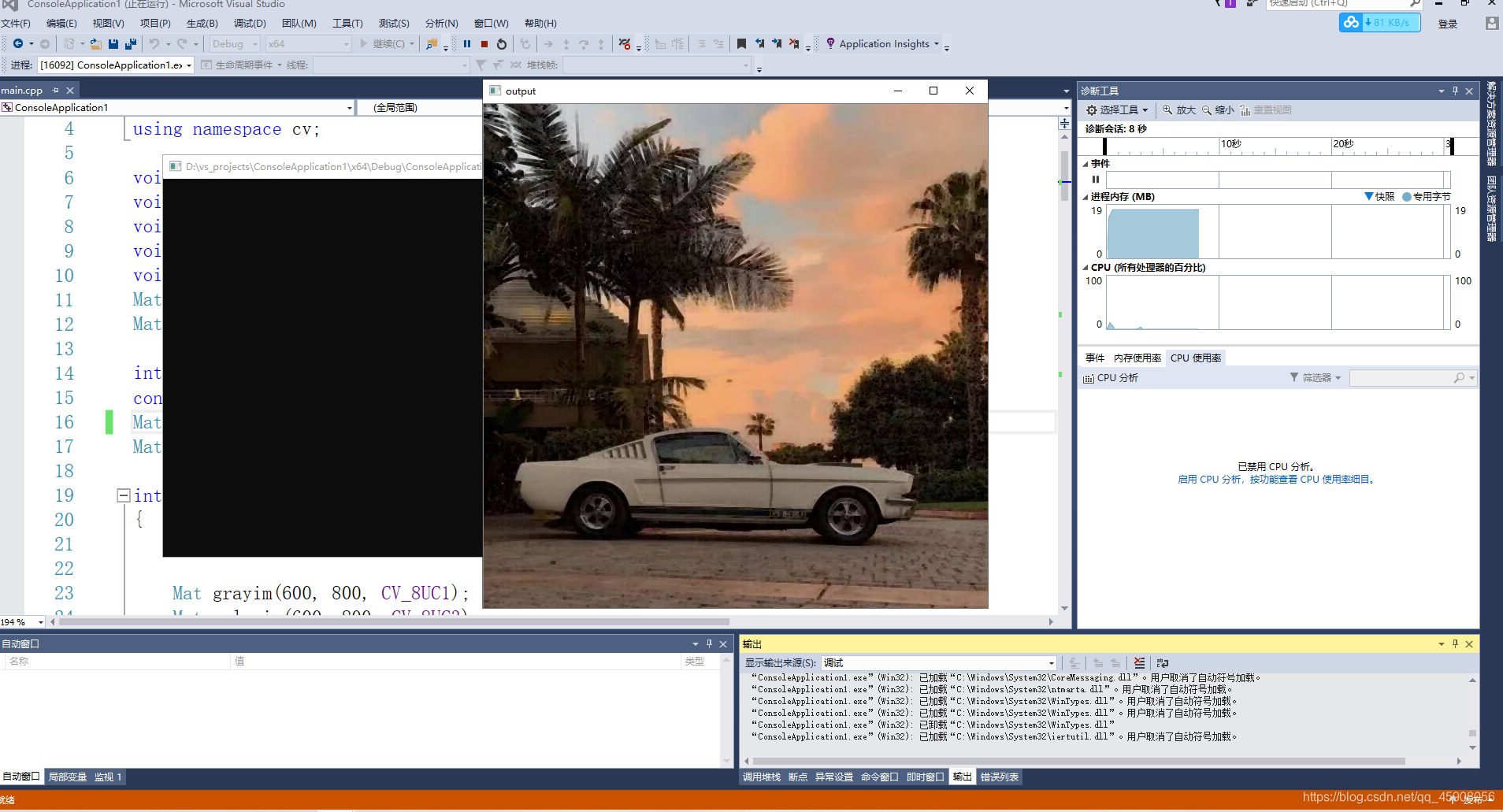Open the Debug configuration dropdown

pyautogui.click(x=235, y=44)
